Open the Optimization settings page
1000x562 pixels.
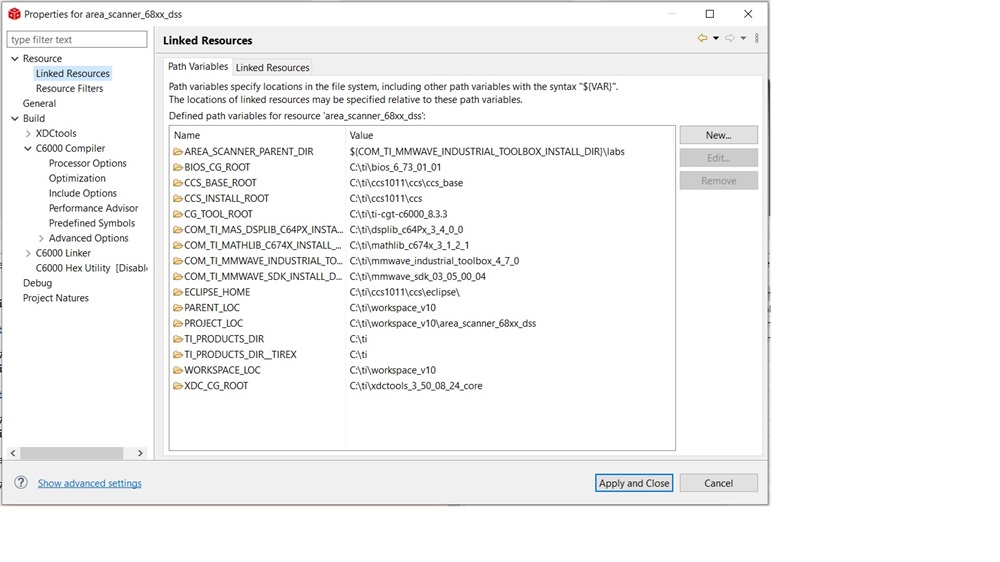(77, 178)
